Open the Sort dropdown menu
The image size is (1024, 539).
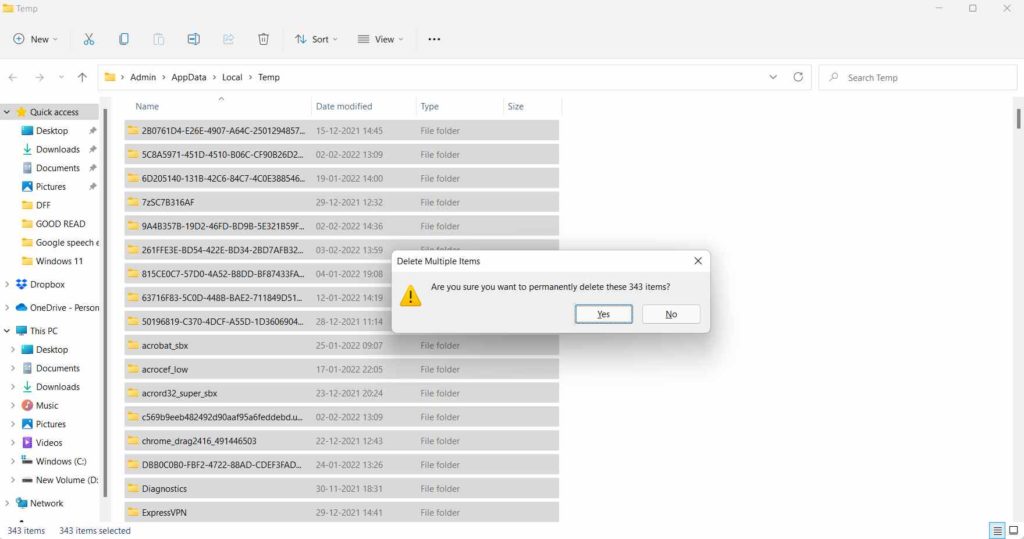[316, 39]
